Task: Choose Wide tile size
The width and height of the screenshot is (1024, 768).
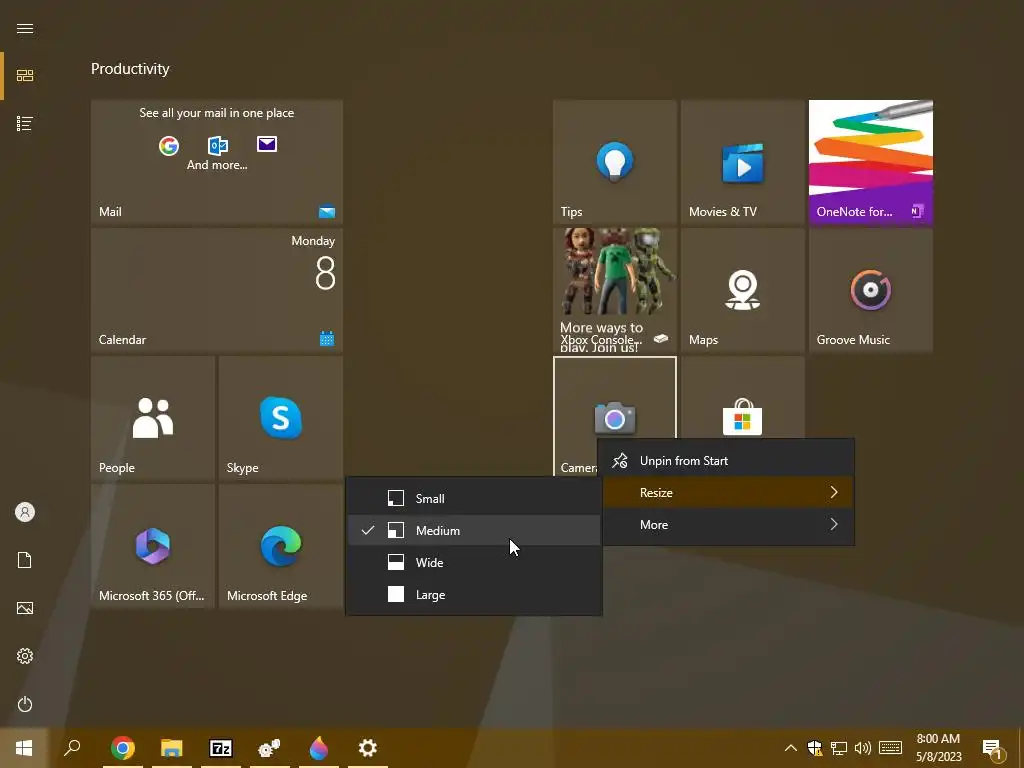Action: click(474, 562)
